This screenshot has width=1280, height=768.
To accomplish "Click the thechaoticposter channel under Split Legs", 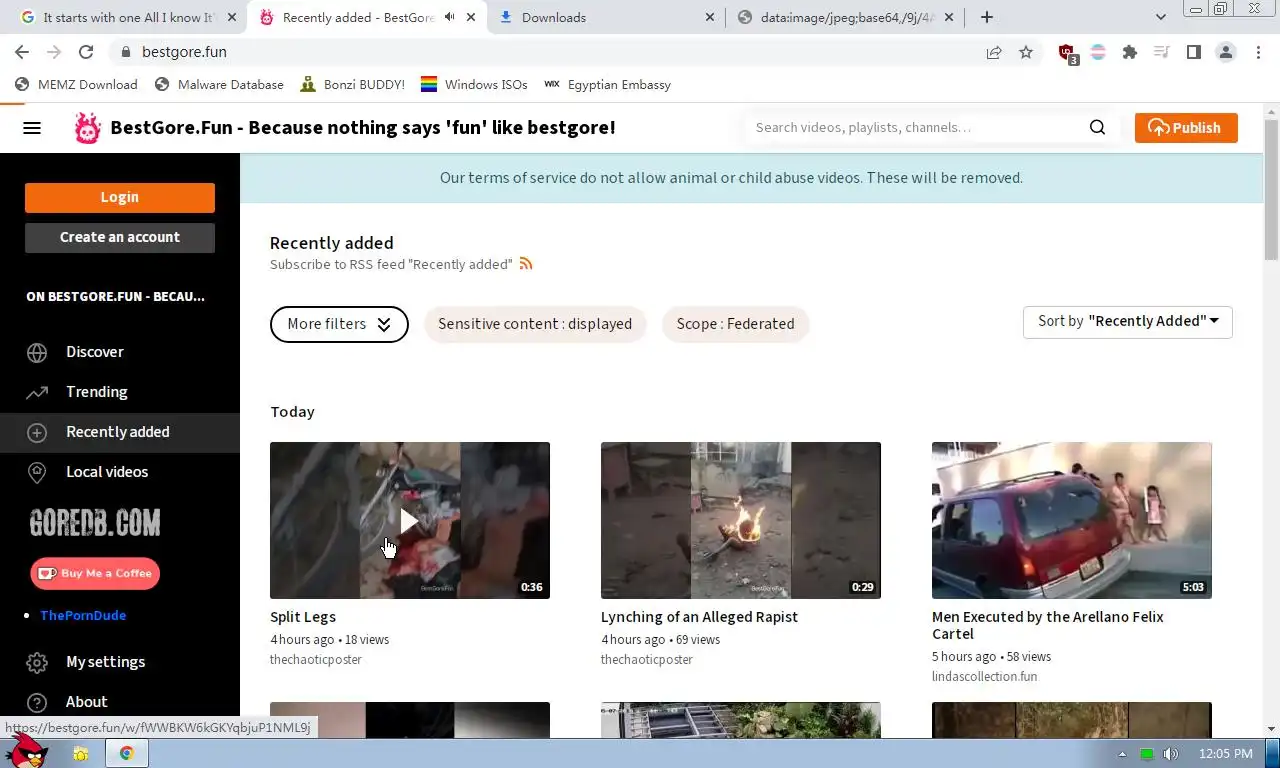I will pos(316,660).
